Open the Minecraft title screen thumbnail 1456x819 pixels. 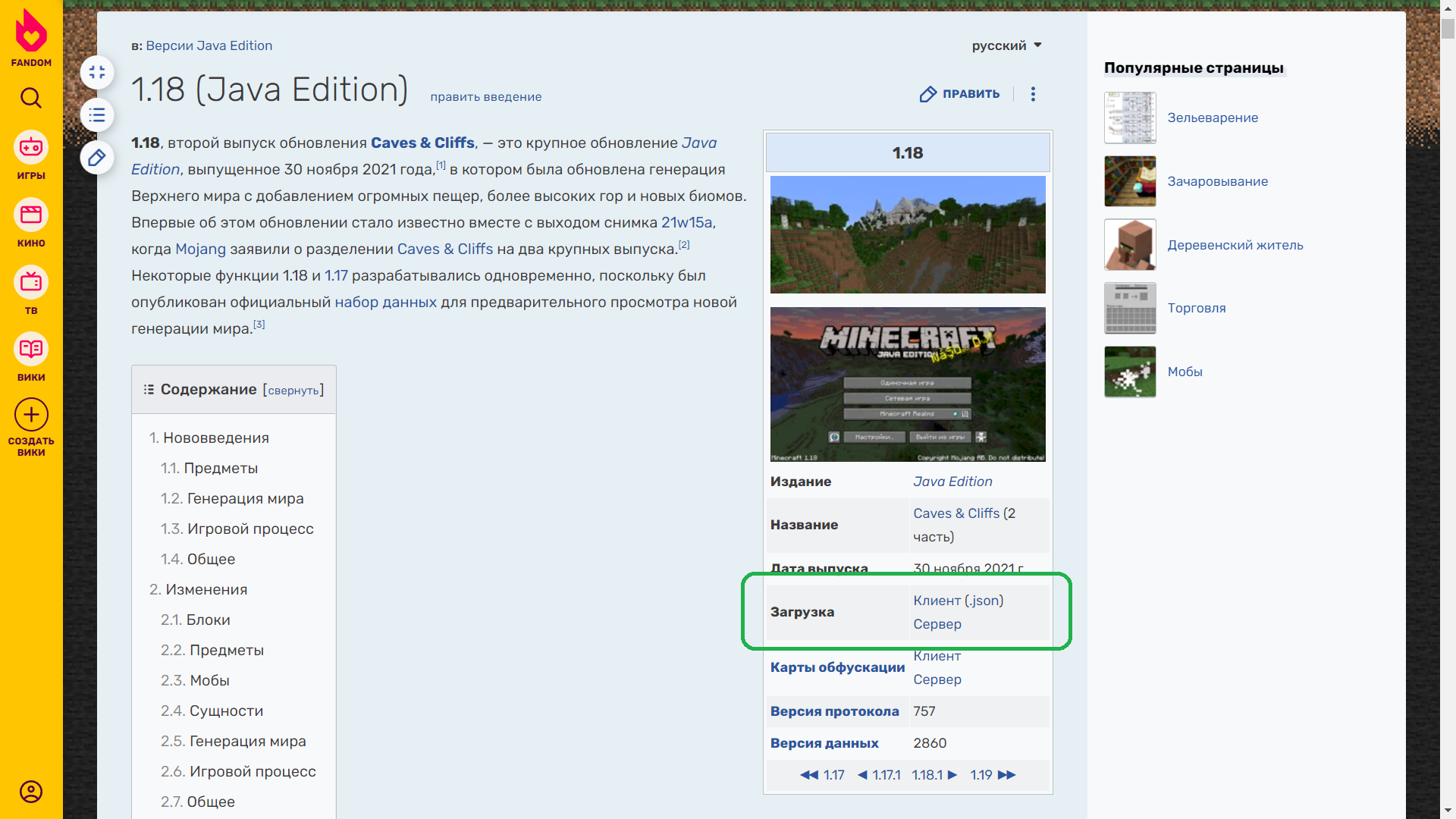tap(908, 384)
